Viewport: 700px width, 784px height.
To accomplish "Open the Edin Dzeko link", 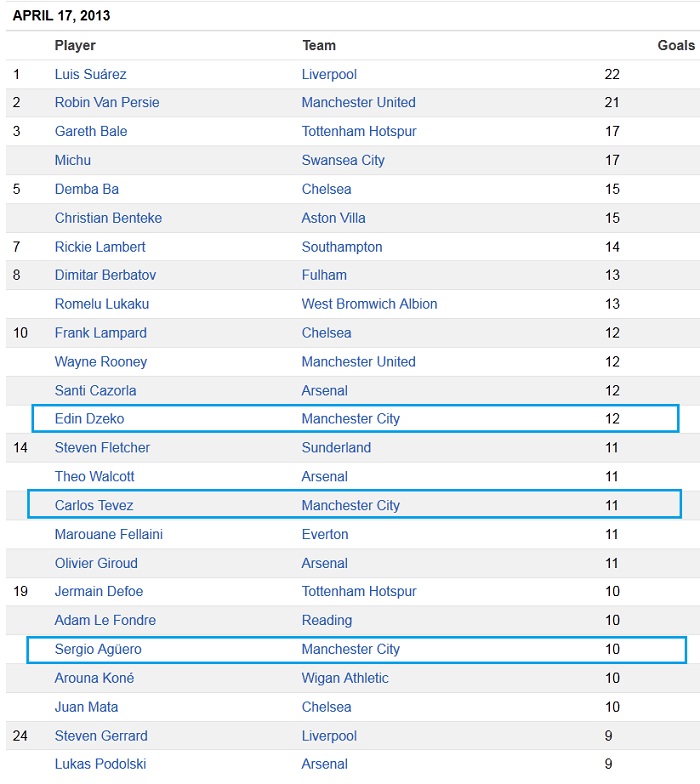I will (x=90, y=419).
